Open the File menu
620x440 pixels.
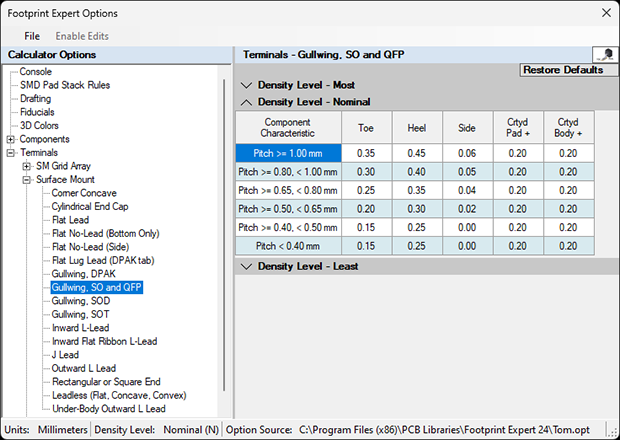32,36
